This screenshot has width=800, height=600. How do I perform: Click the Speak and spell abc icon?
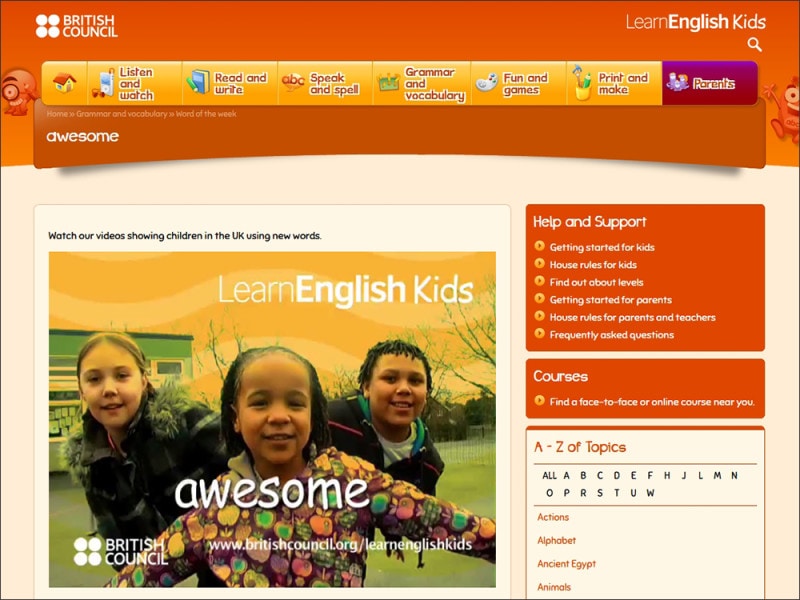point(293,83)
